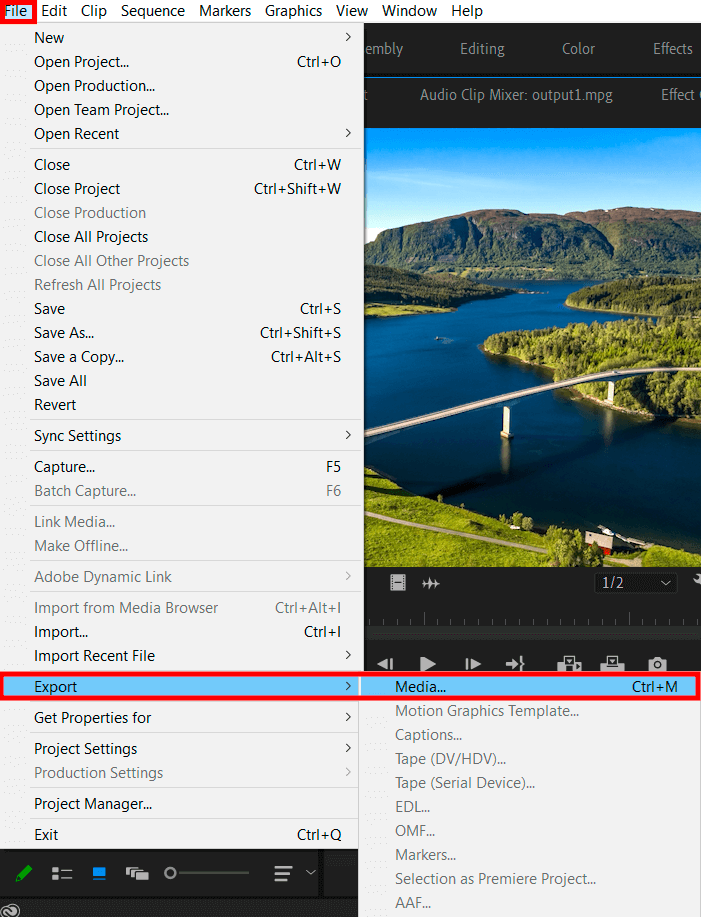Click the Drag Audio Only waveform icon
The image size is (701, 917).
click(431, 583)
